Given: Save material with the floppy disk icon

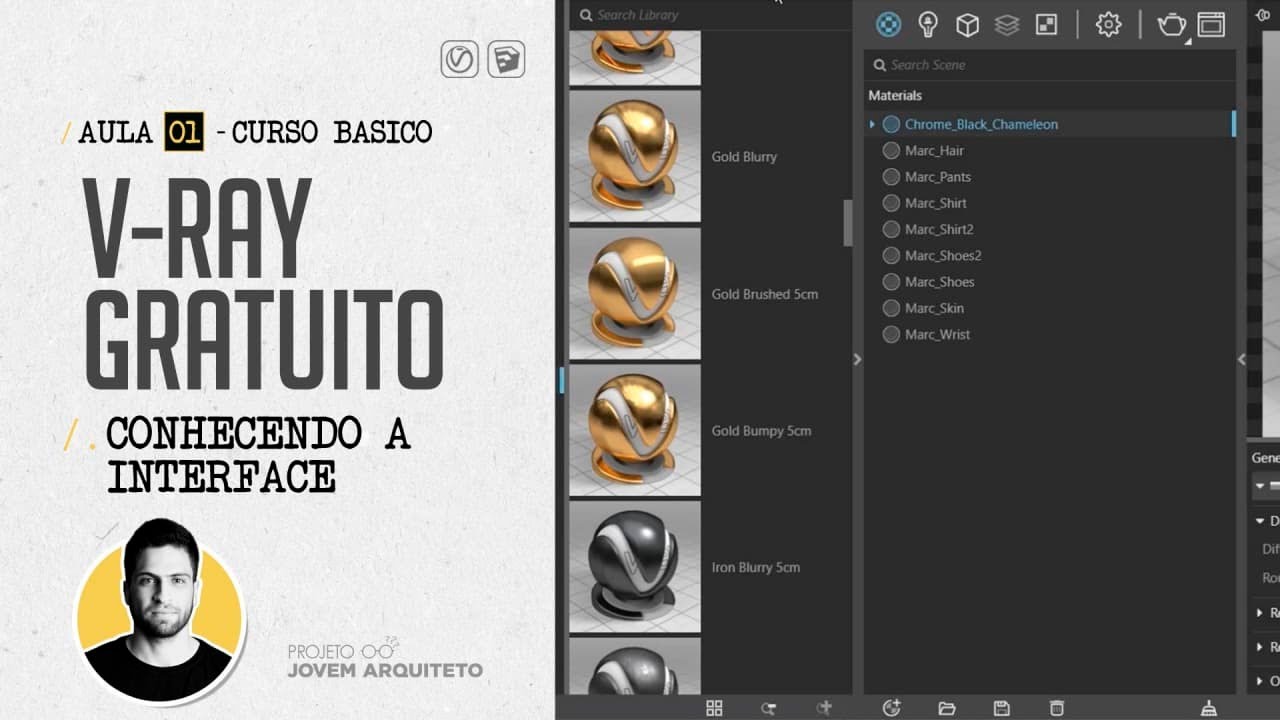Looking at the screenshot, I should (1002, 708).
